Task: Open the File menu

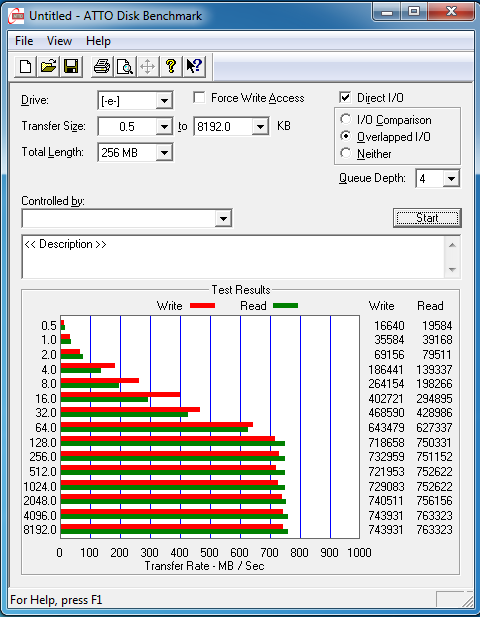Action: (24, 41)
